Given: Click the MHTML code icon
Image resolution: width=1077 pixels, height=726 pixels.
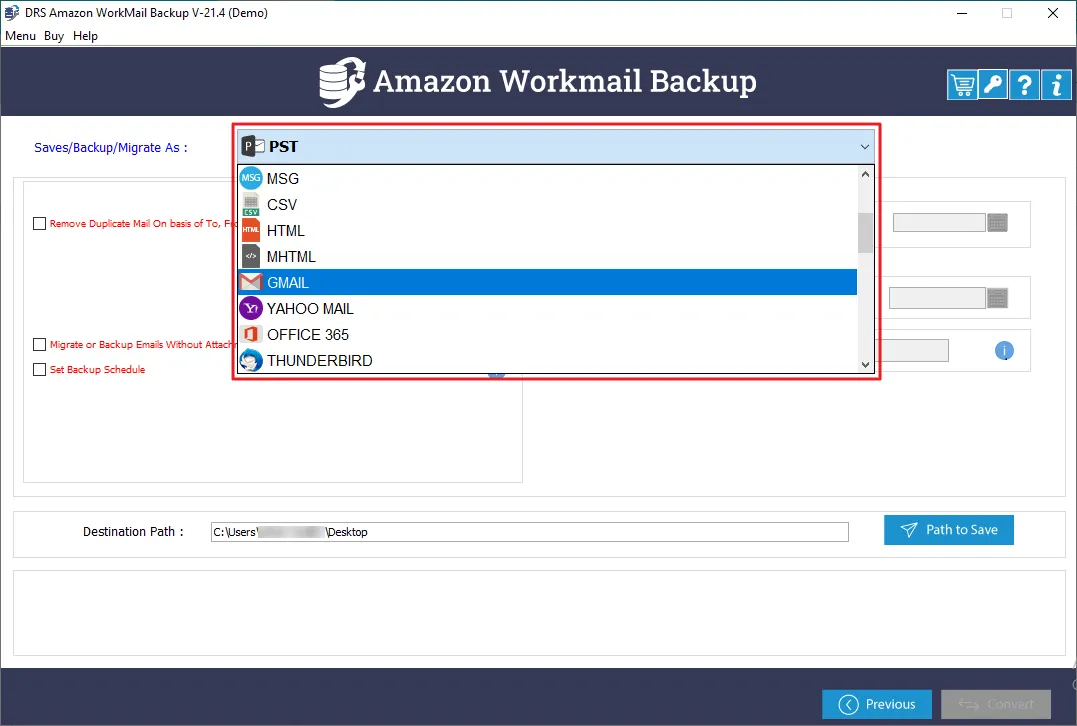Looking at the screenshot, I should click(x=251, y=256).
